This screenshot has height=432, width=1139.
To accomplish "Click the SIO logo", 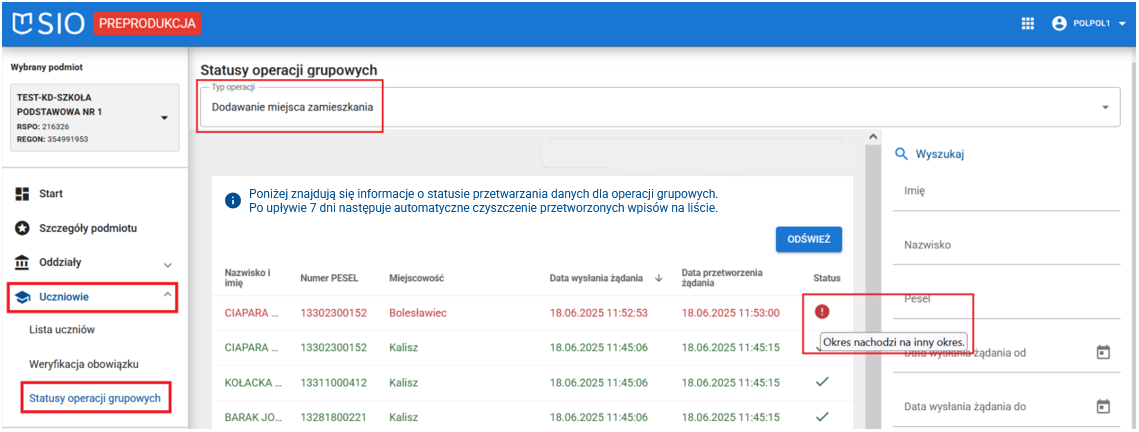I will (x=47, y=22).
